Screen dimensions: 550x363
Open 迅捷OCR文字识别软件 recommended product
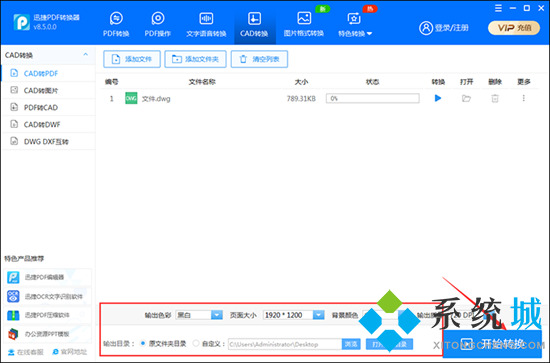click(48, 296)
